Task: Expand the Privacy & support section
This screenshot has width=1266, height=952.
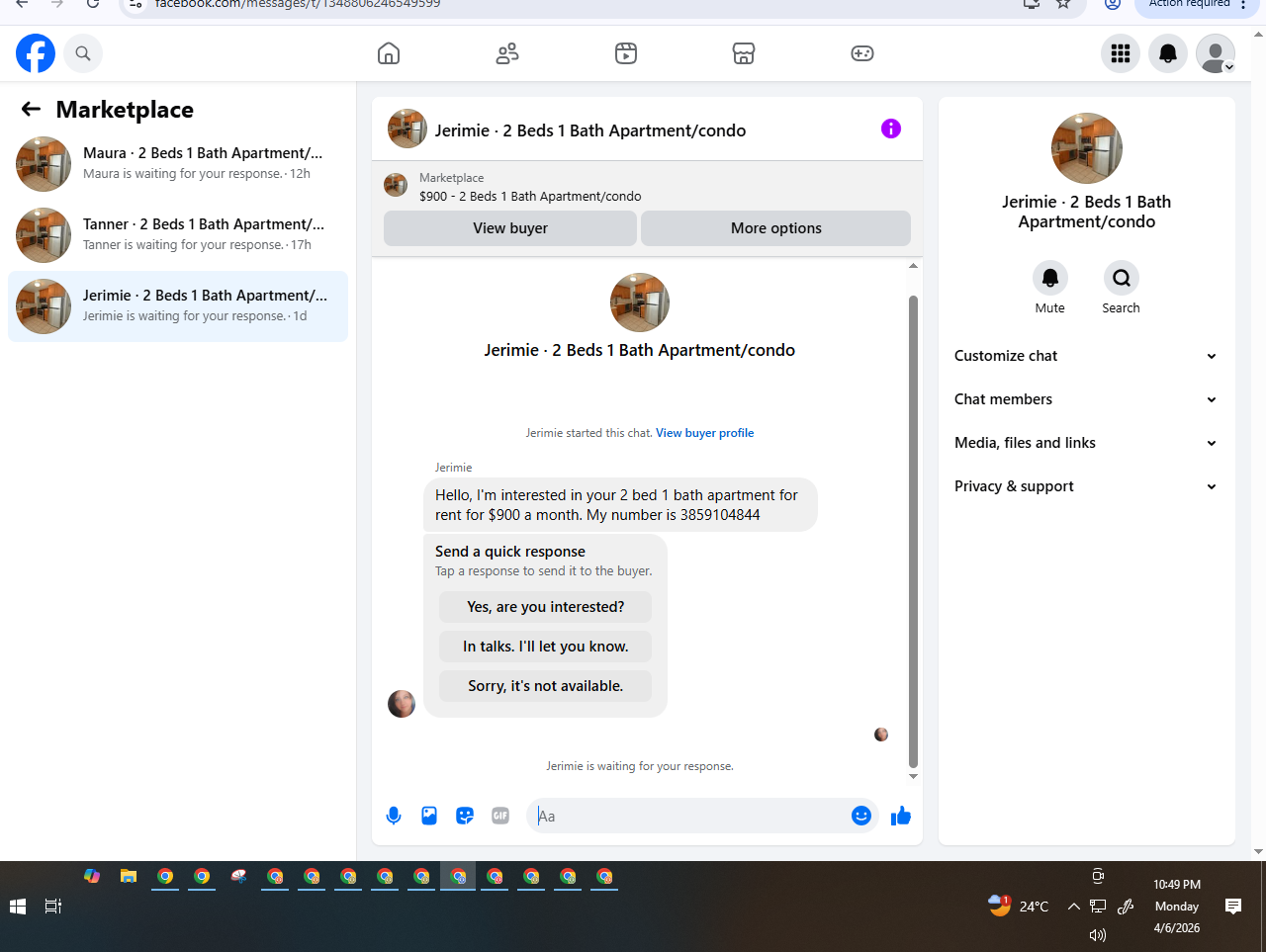Action: click(1086, 486)
